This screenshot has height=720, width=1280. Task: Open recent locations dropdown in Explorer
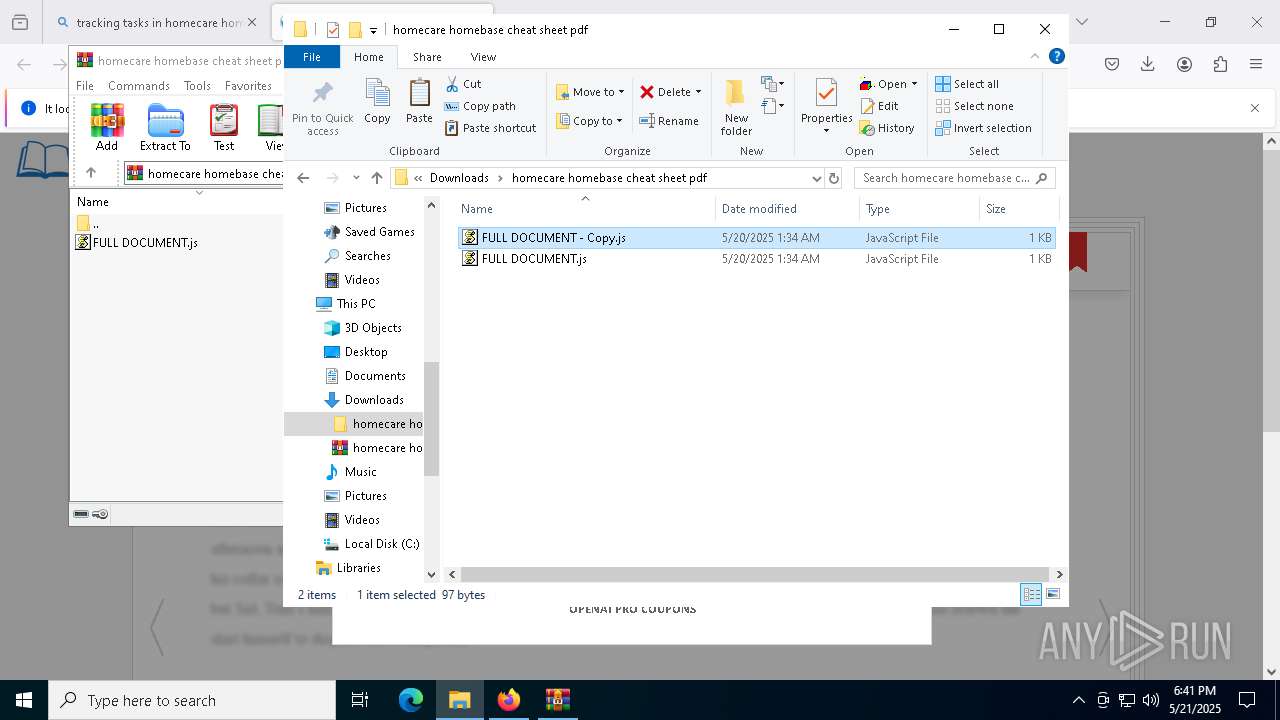(356, 178)
